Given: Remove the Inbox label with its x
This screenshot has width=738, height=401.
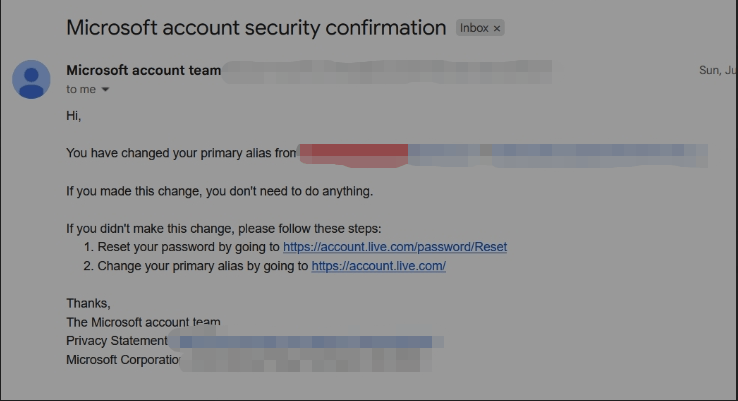Looking at the screenshot, I should pos(497,29).
